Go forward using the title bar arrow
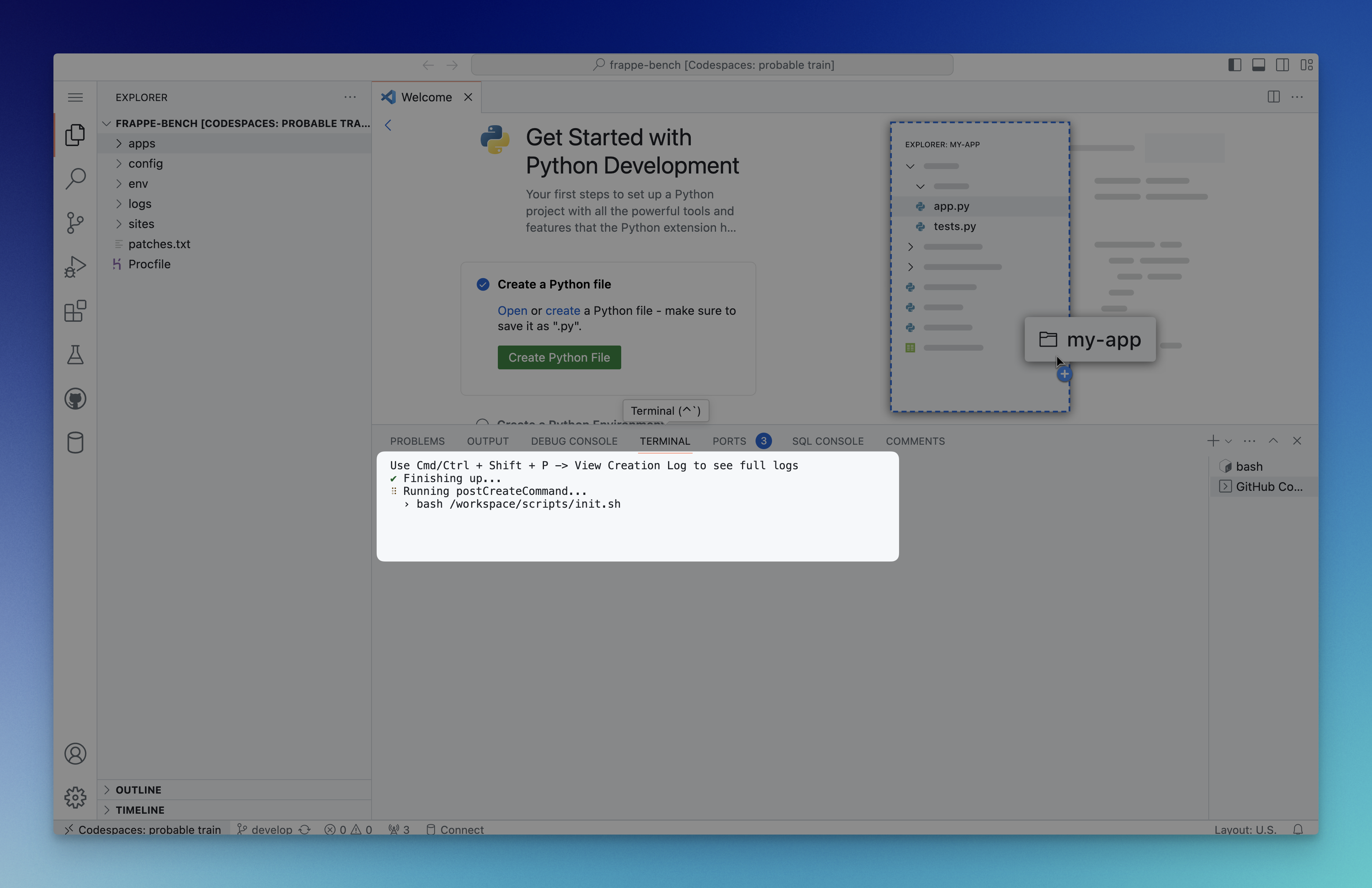The image size is (1372, 888). (x=452, y=65)
